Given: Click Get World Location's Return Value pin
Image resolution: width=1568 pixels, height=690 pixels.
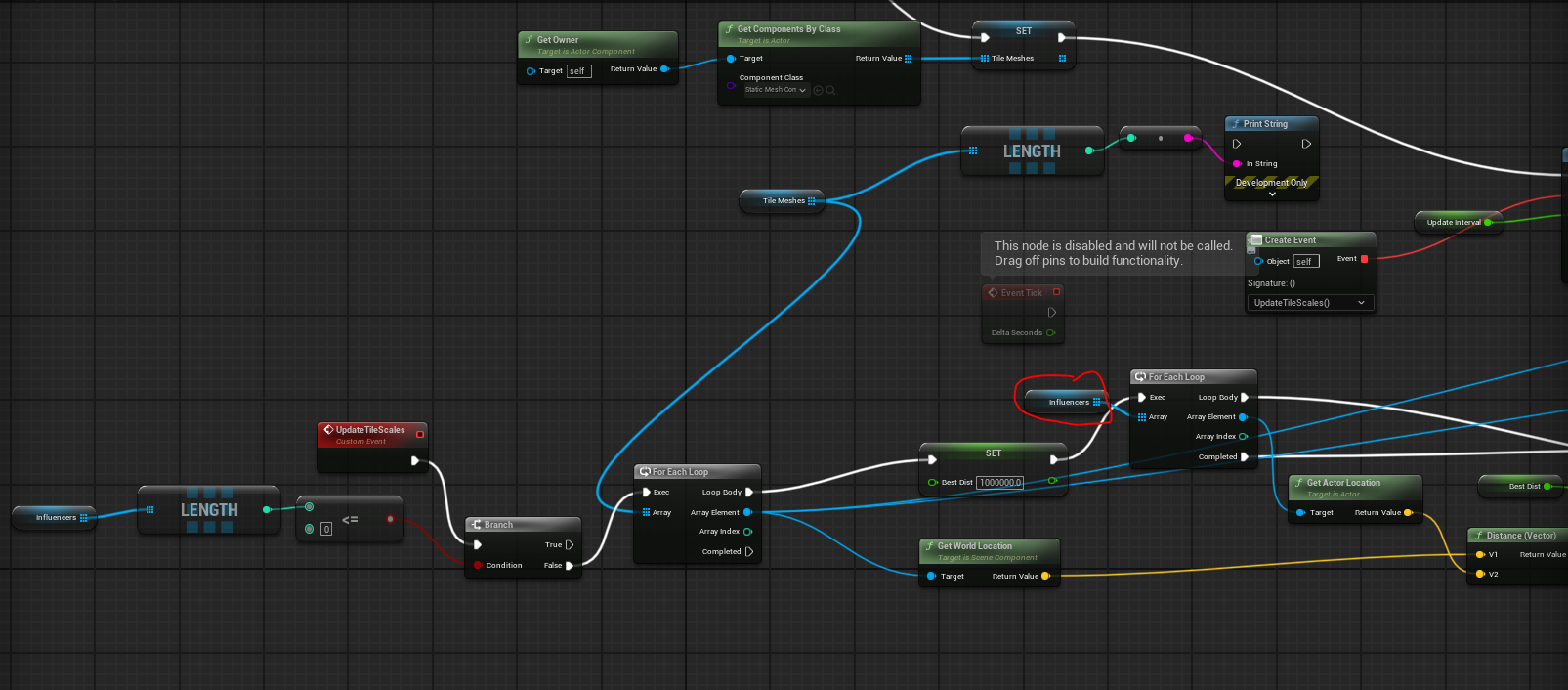Looking at the screenshot, I should coord(1045,577).
